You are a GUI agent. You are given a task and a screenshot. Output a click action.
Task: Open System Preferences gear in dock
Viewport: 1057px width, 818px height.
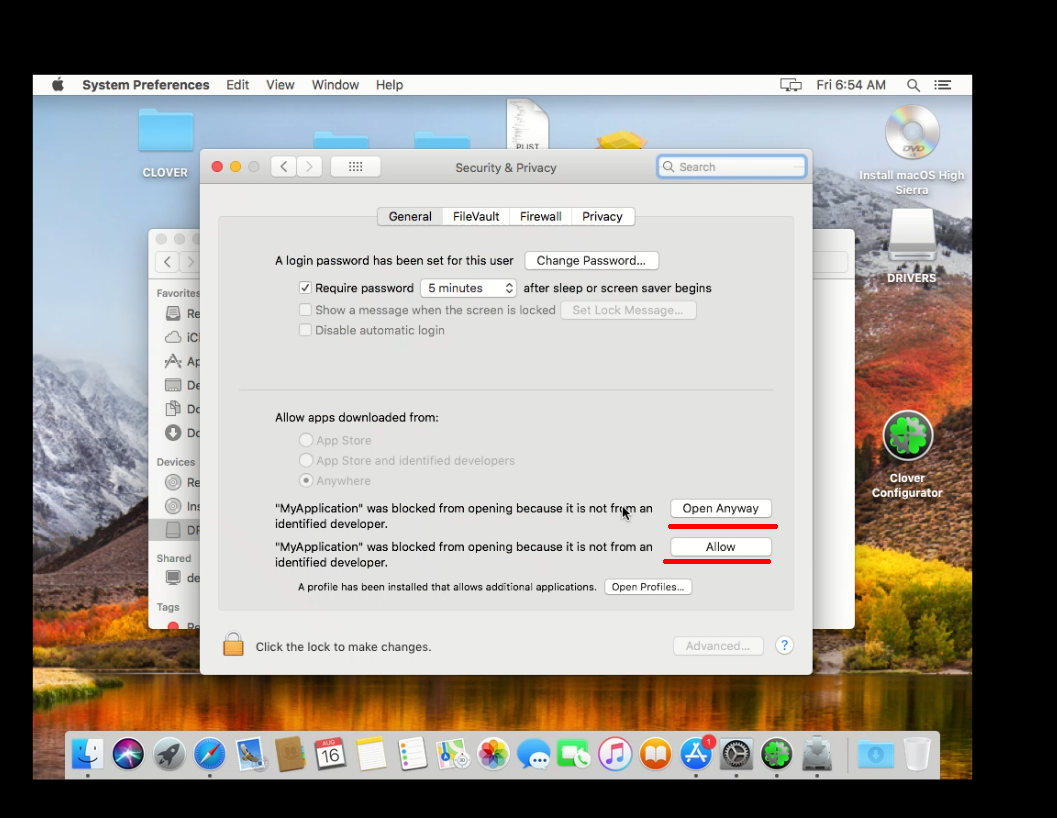coord(736,753)
